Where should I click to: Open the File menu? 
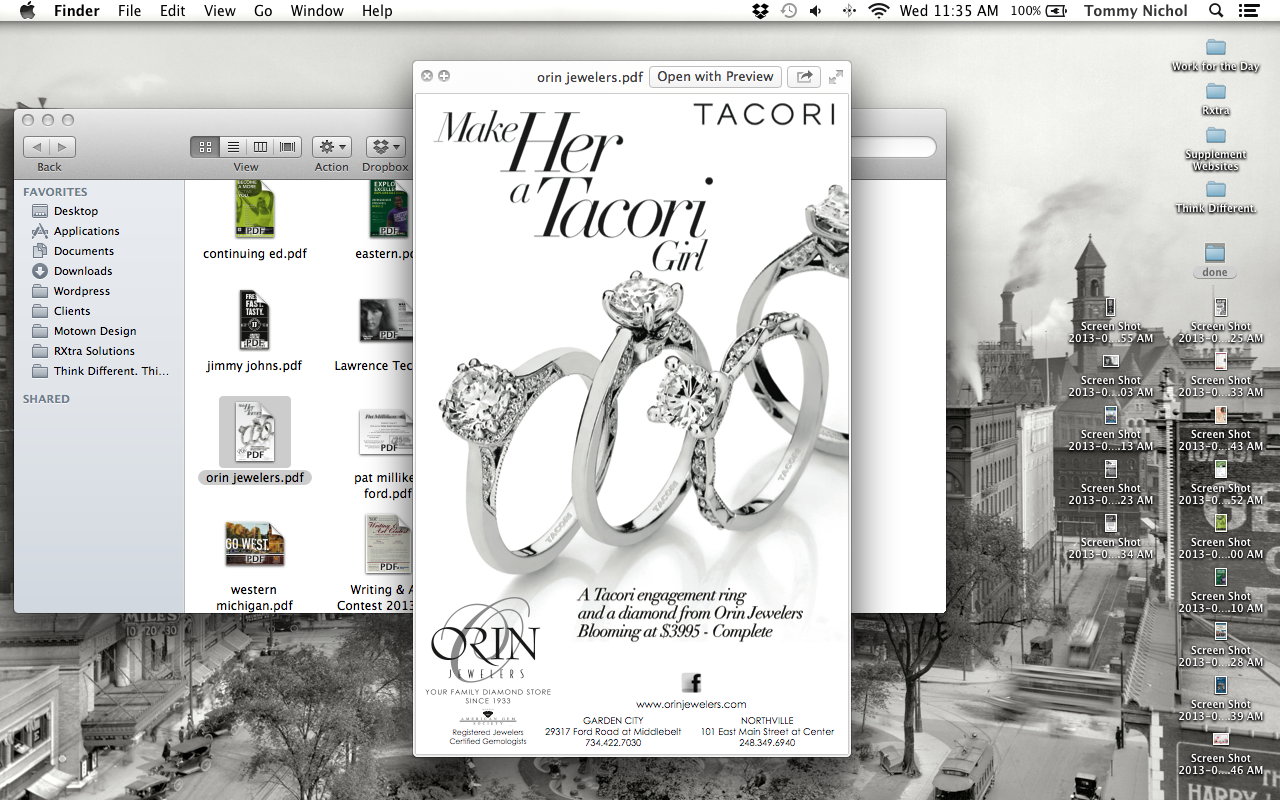[129, 11]
